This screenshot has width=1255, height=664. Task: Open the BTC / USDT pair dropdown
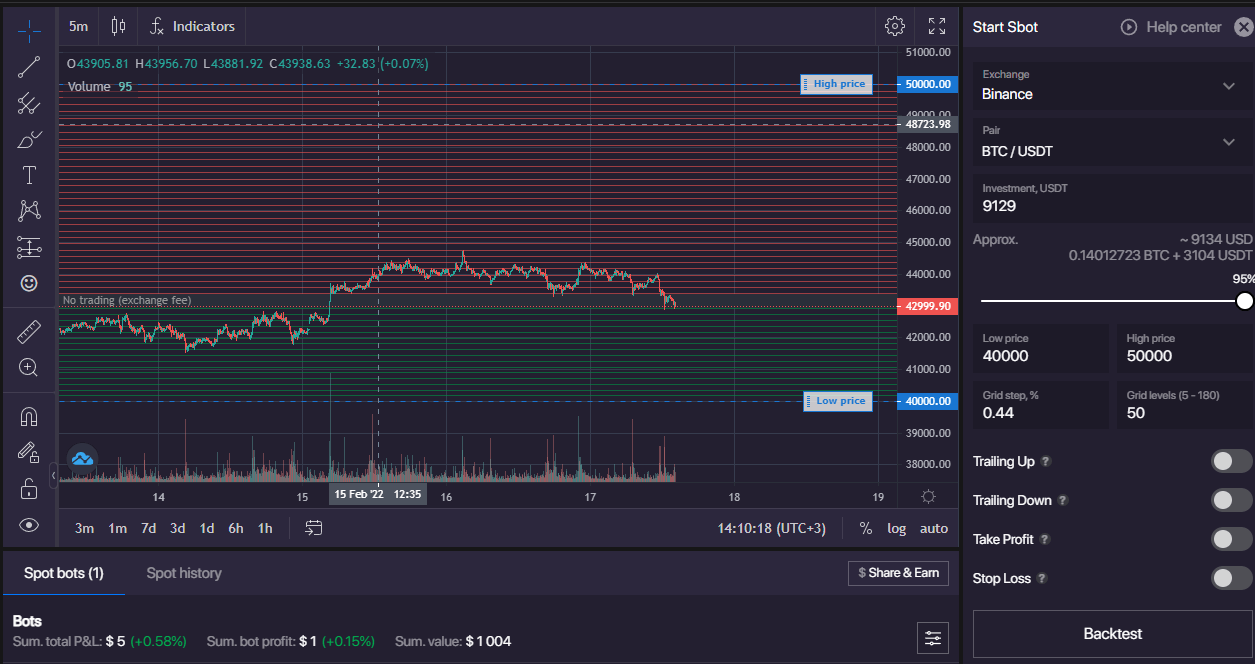(1110, 142)
